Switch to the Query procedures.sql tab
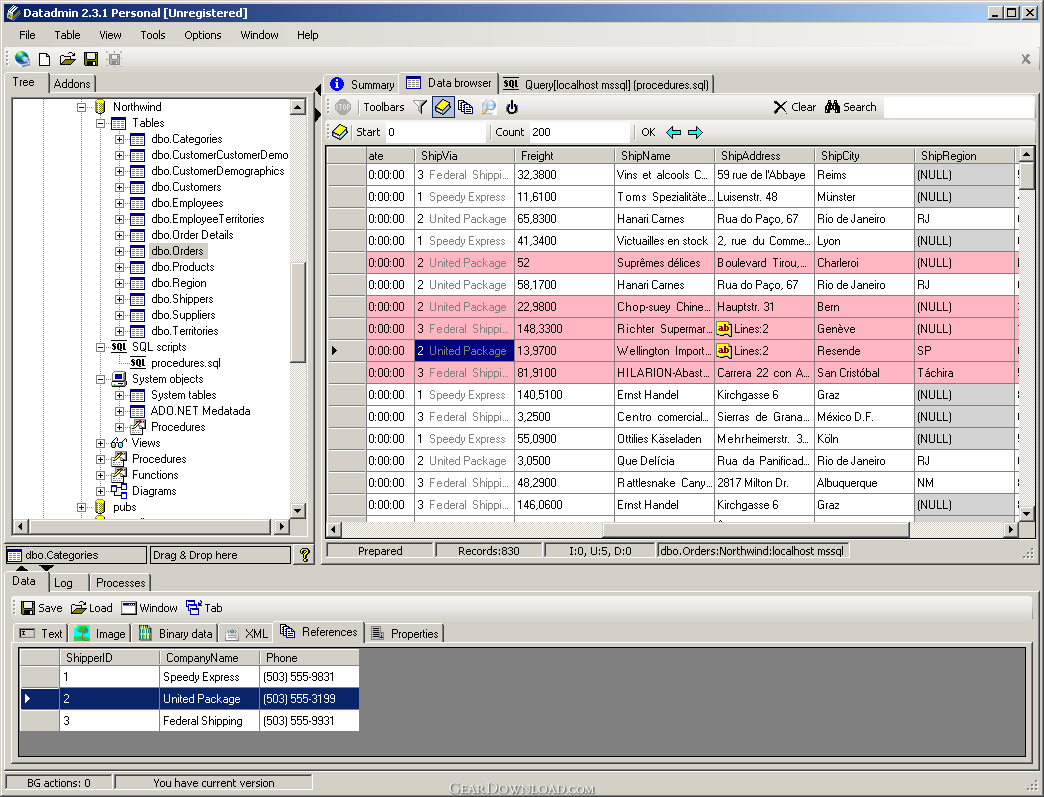Image resolution: width=1044 pixels, height=797 pixels. (607, 85)
